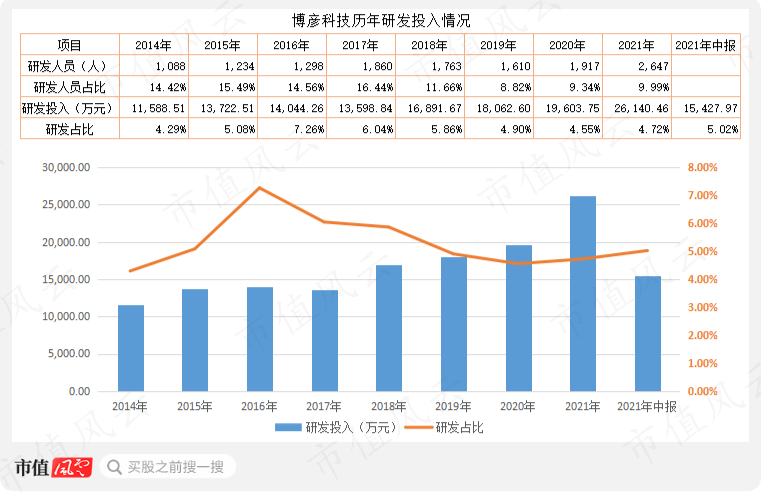Screen dimensions: 761x494
Task: Select the 2016年 blue bar
Action: (x=260, y=339)
